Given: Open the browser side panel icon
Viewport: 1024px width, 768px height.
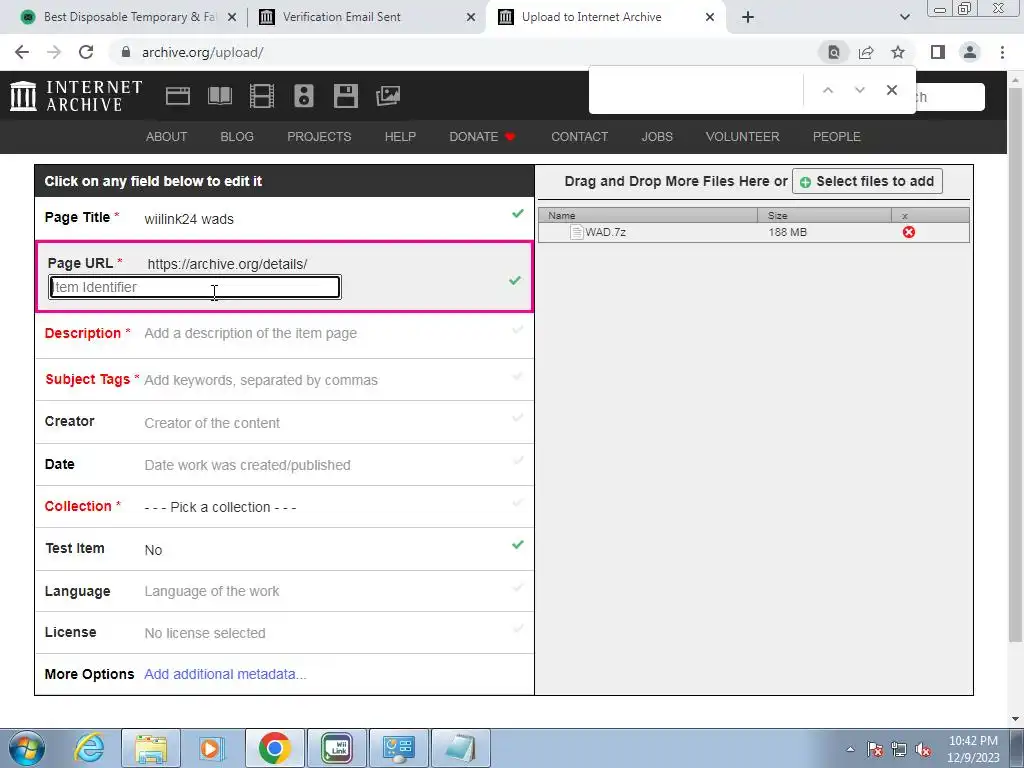Looking at the screenshot, I should coord(938,52).
